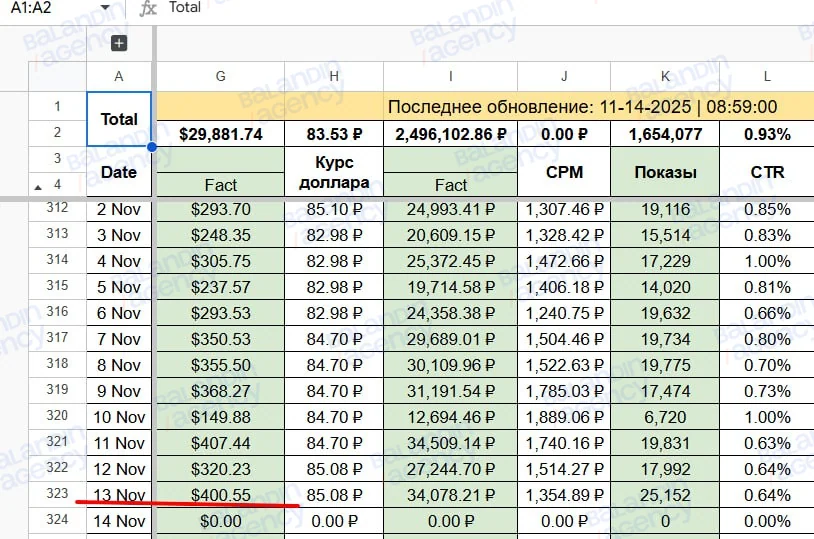This screenshot has width=814, height=539.
Task: Click the CTR header cell
Action: (x=767, y=172)
